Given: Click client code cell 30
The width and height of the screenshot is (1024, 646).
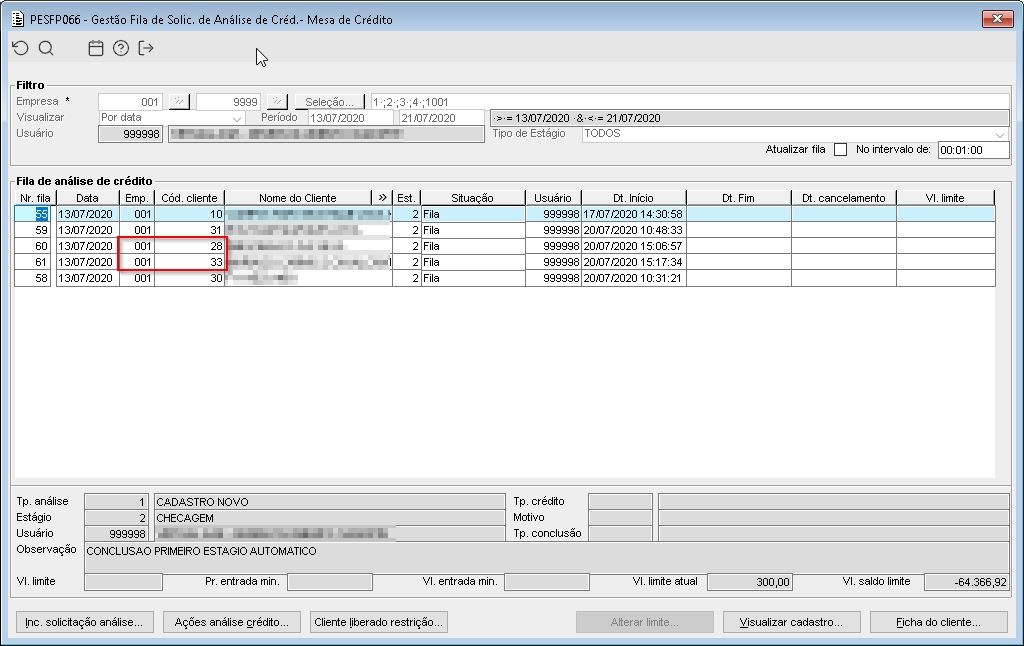Looking at the screenshot, I should (189, 278).
